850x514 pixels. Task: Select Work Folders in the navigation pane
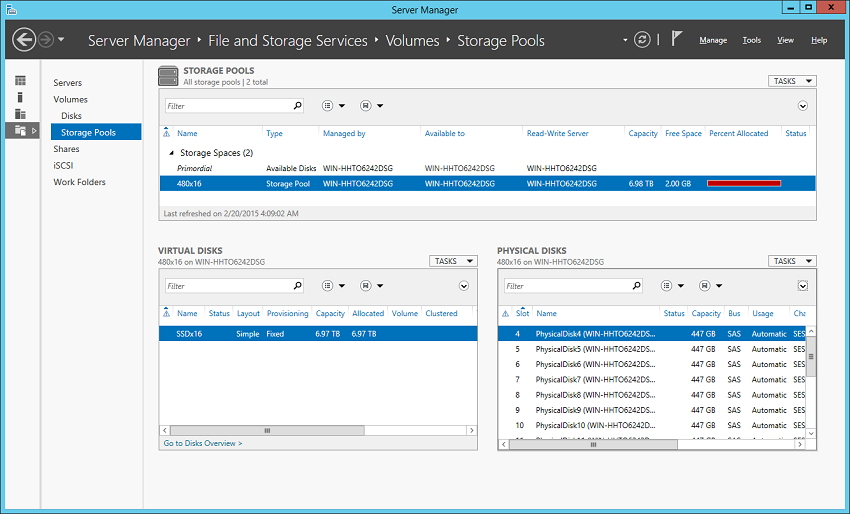[x=79, y=182]
